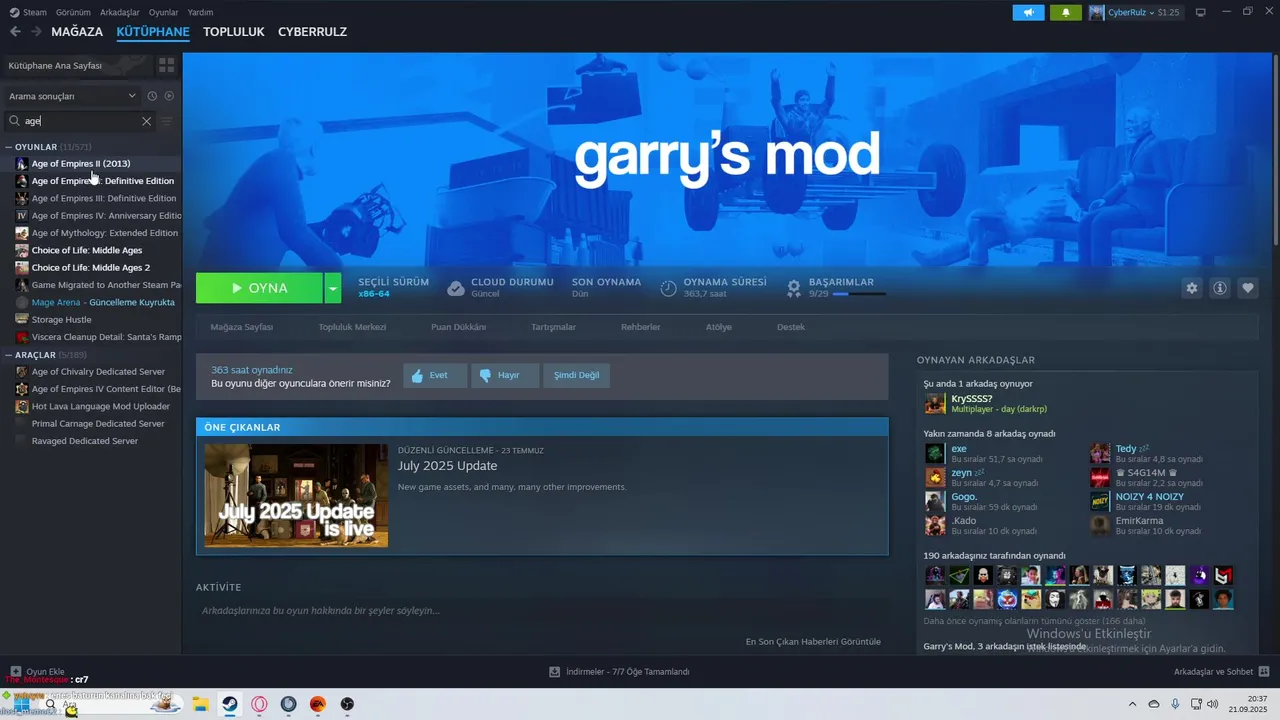
Task: Open Friends and Chat icon
Action: click(1264, 672)
